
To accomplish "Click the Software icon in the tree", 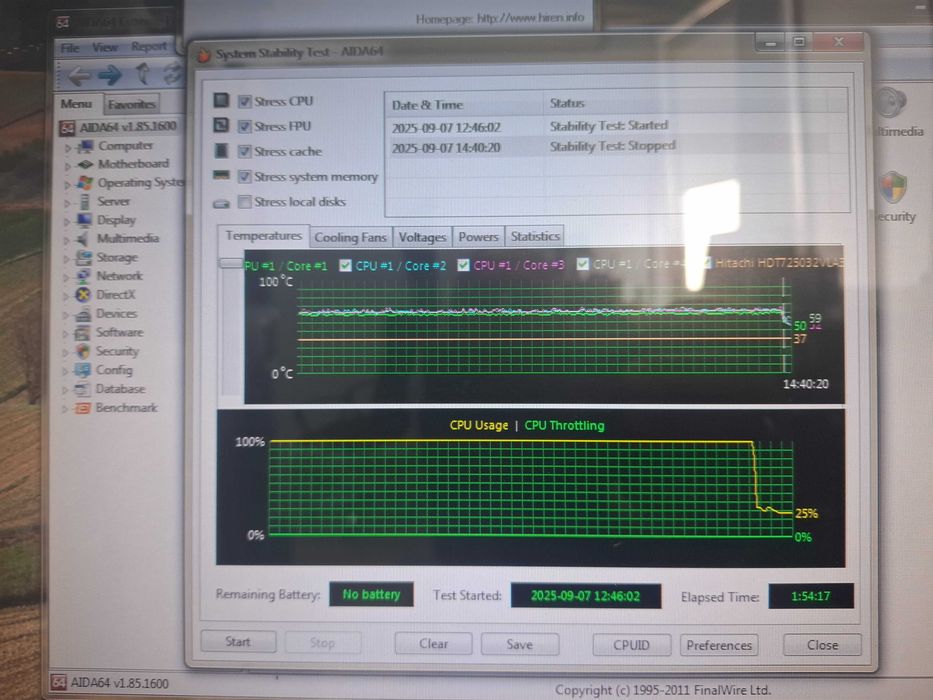I will click(83, 333).
